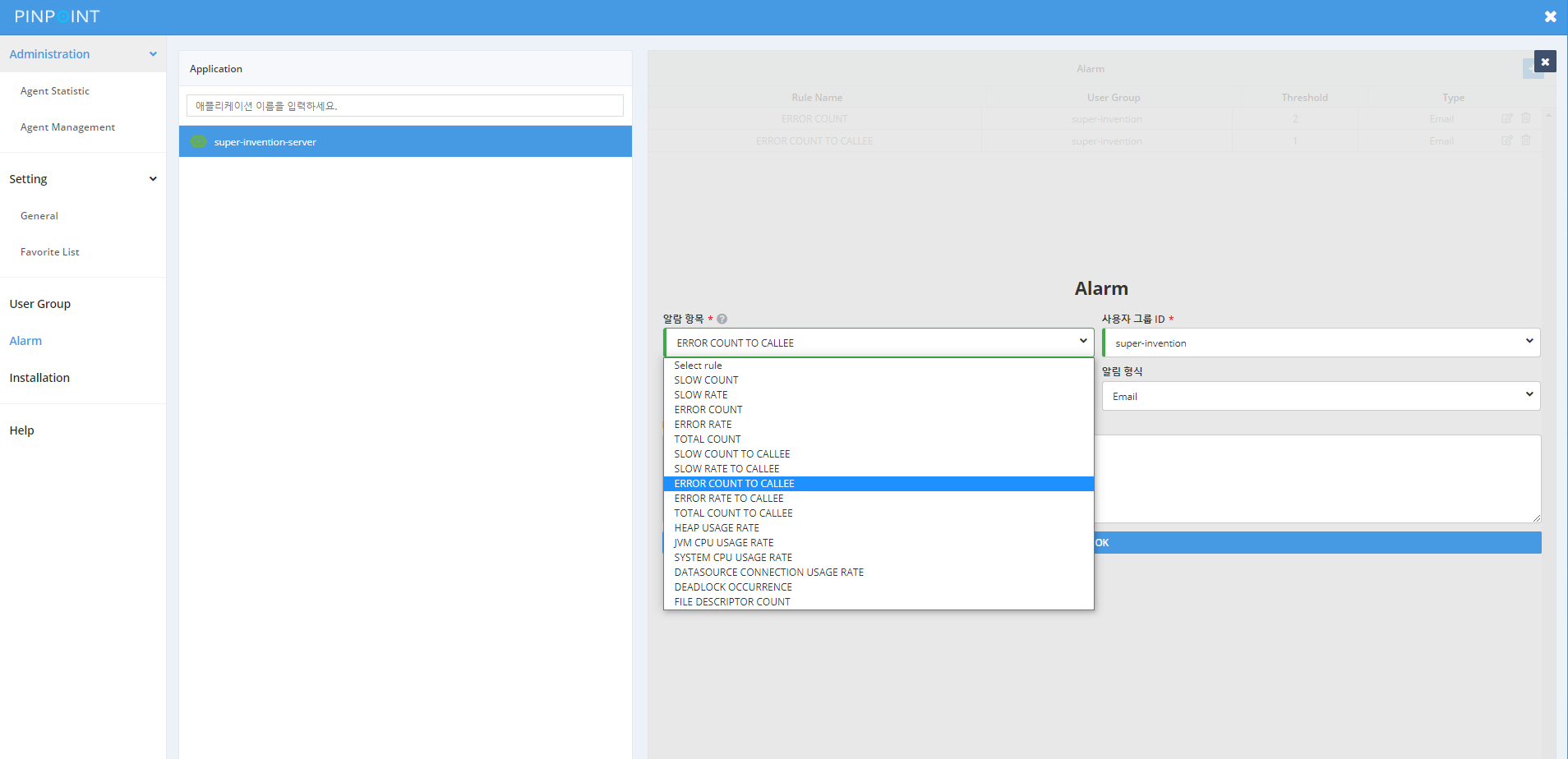The image size is (1568, 759).
Task: Click edit icon for ERROR COUNT TO CALLEE row
Action: [1506, 141]
